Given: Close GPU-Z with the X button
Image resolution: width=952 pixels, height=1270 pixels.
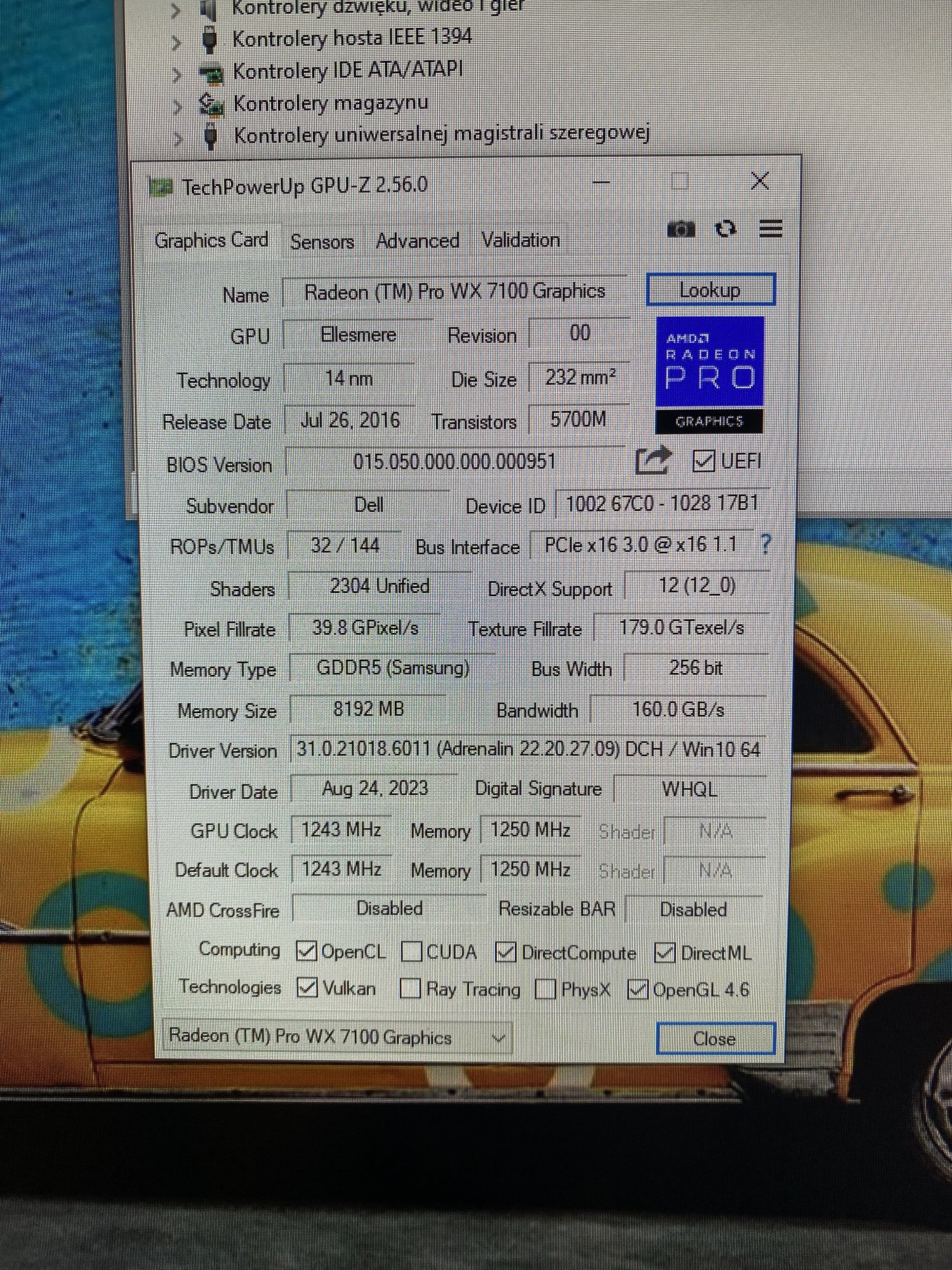Looking at the screenshot, I should (760, 181).
